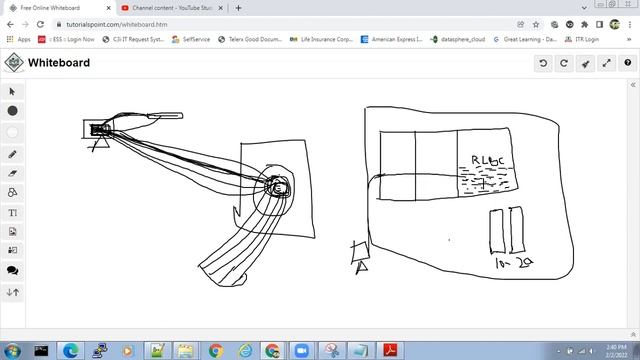
Task: Open a new browser tab
Action: 238,8
